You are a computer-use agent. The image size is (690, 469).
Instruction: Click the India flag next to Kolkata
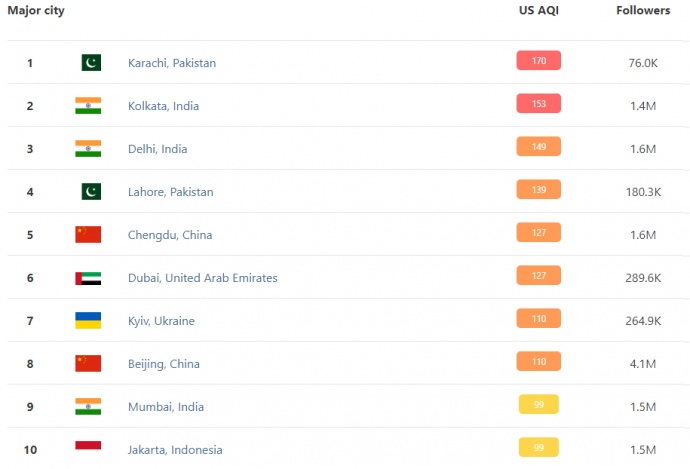[x=88, y=105]
